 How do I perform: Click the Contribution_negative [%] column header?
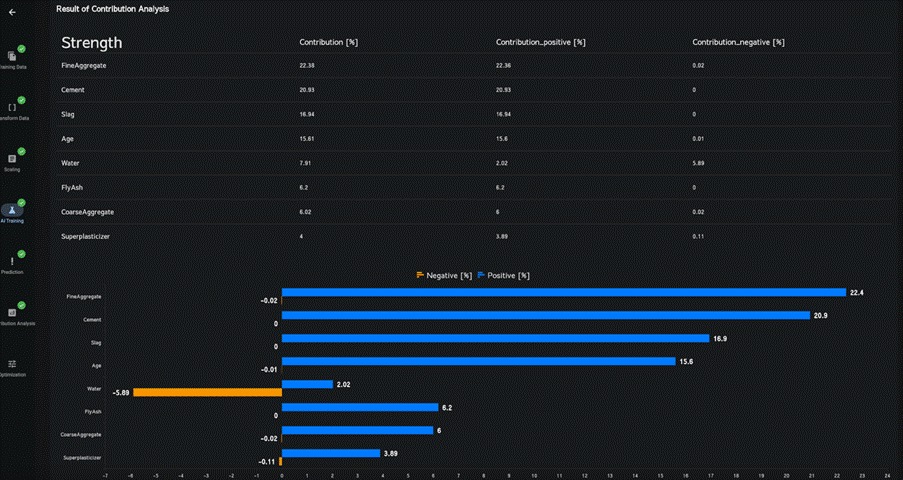(738, 42)
